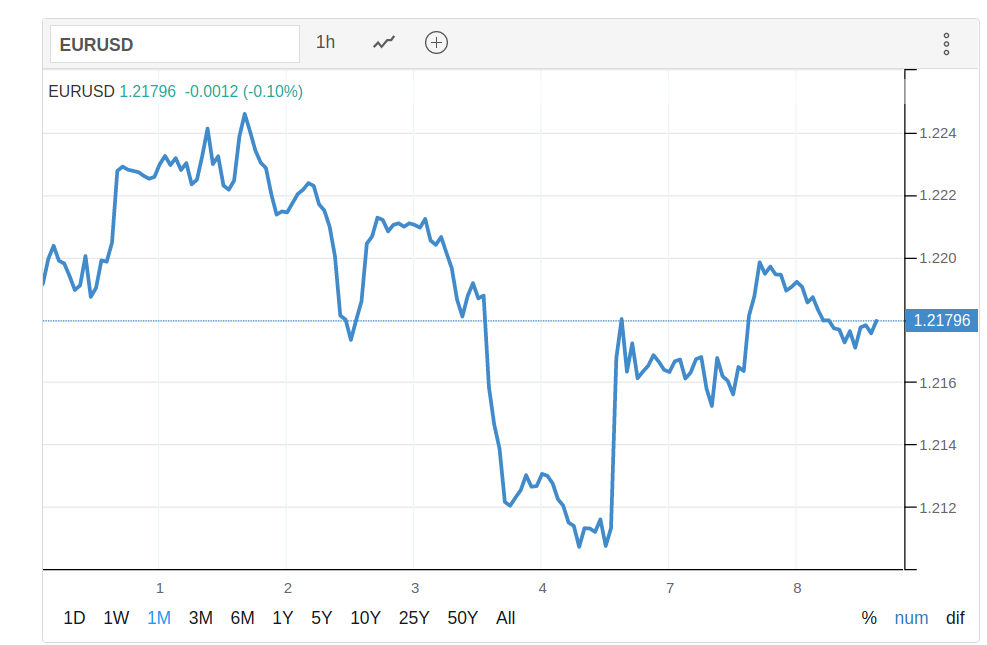987x645 pixels.
Task: Select the 1W time range
Action: coord(116,618)
